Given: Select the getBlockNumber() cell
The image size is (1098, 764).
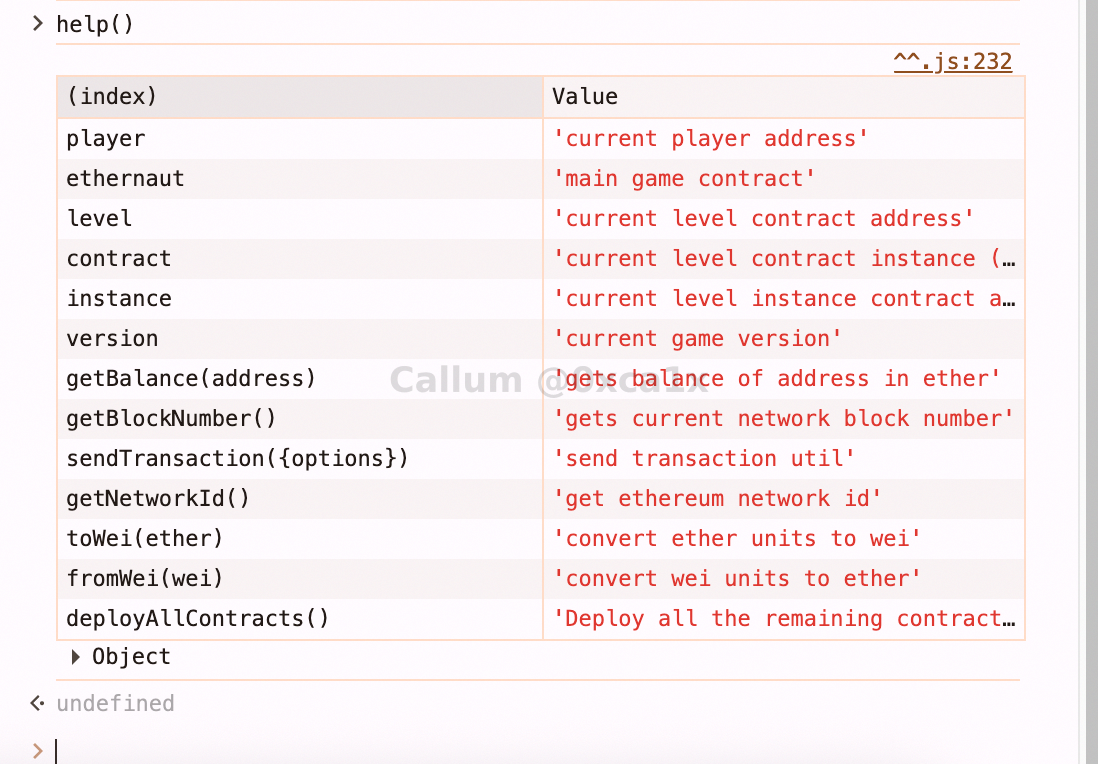Looking at the screenshot, I should tap(300, 418).
